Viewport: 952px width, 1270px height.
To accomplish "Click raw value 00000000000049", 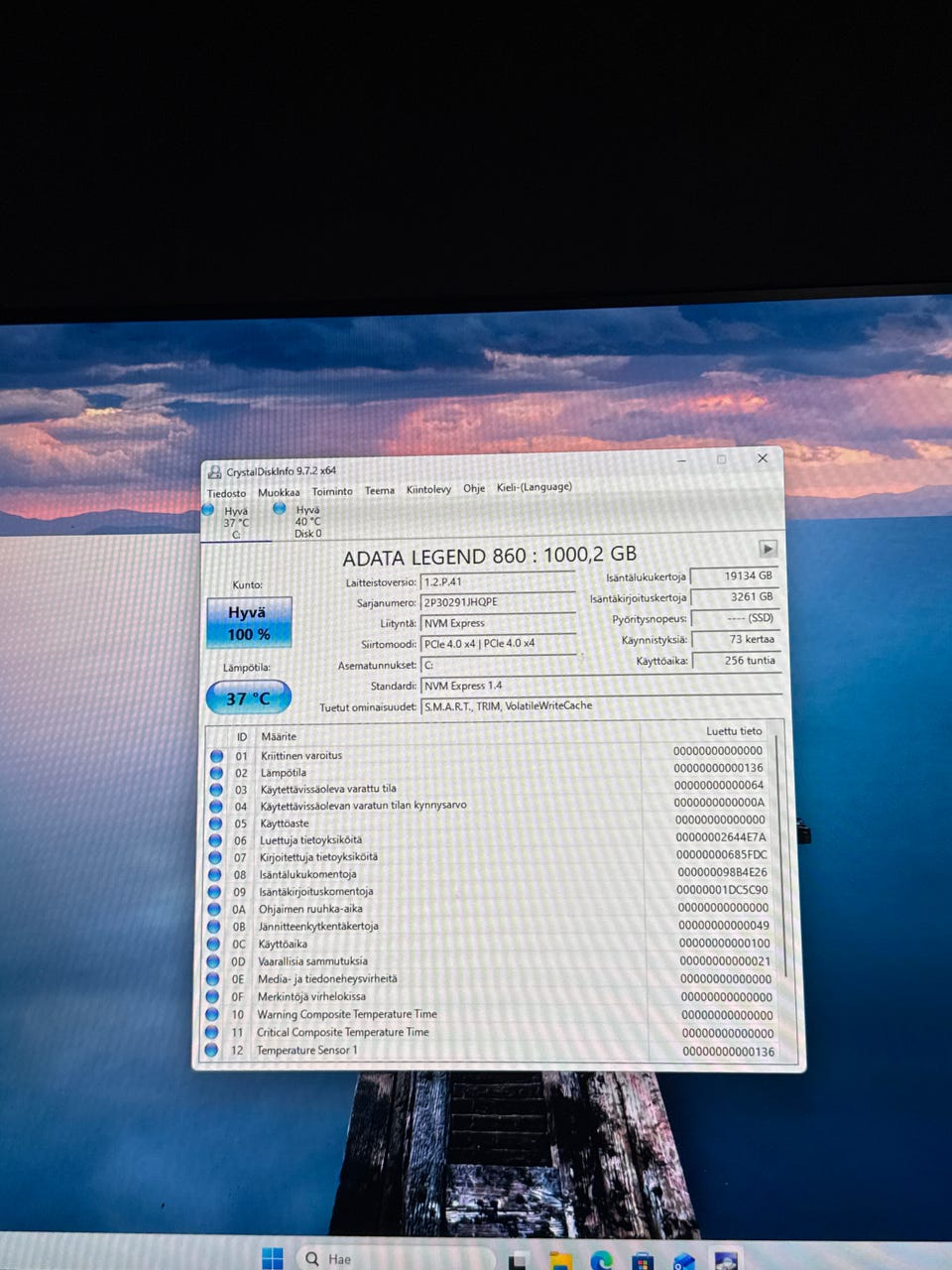I will click(724, 925).
